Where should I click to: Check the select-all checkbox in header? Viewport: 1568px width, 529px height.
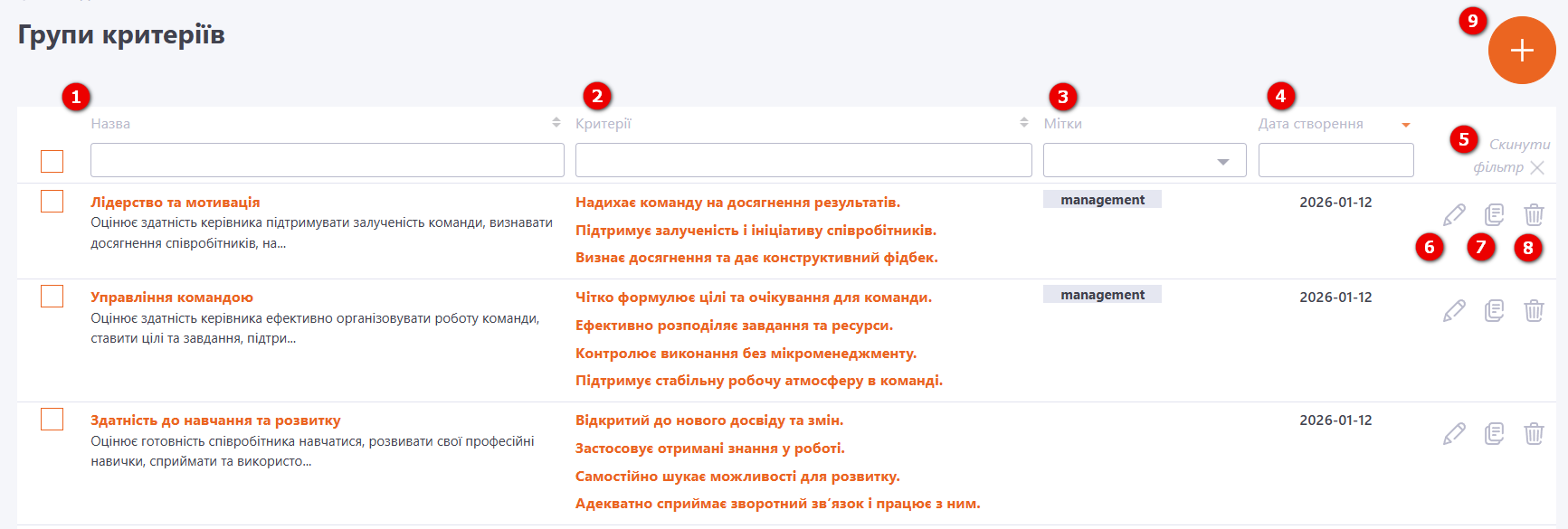tap(52, 161)
